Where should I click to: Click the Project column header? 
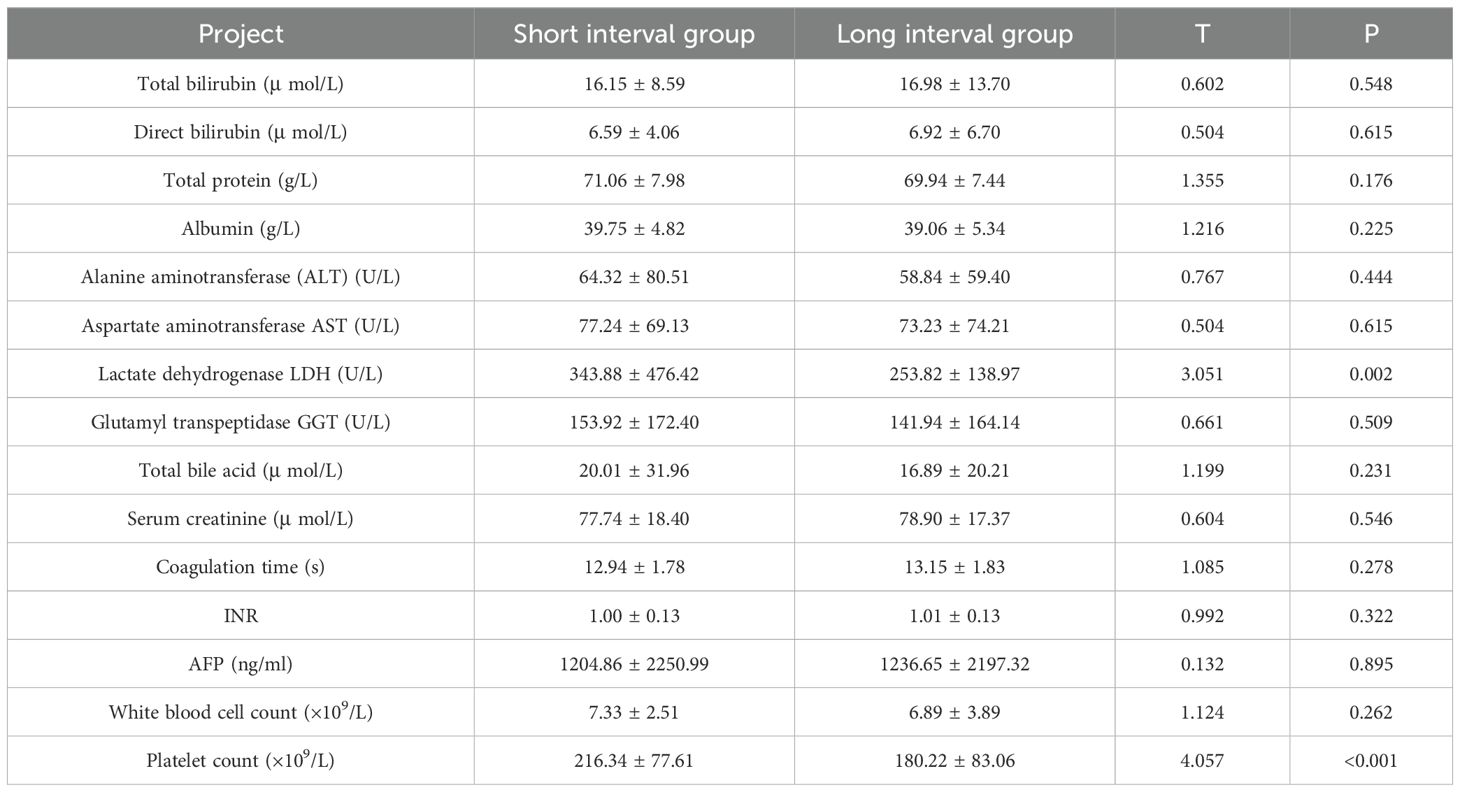pos(241,34)
